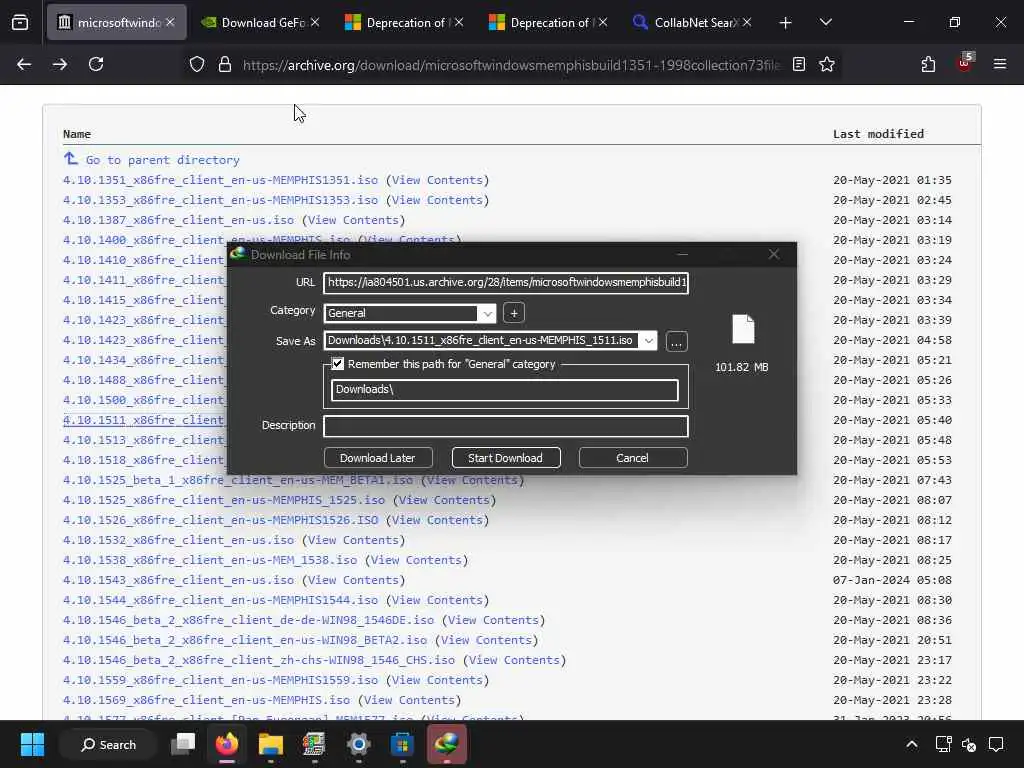Image resolution: width=1024 pixels, height=768 pixels.
Task: Open Microsoft Store on taskbar
Action: (x=402, y=744)
